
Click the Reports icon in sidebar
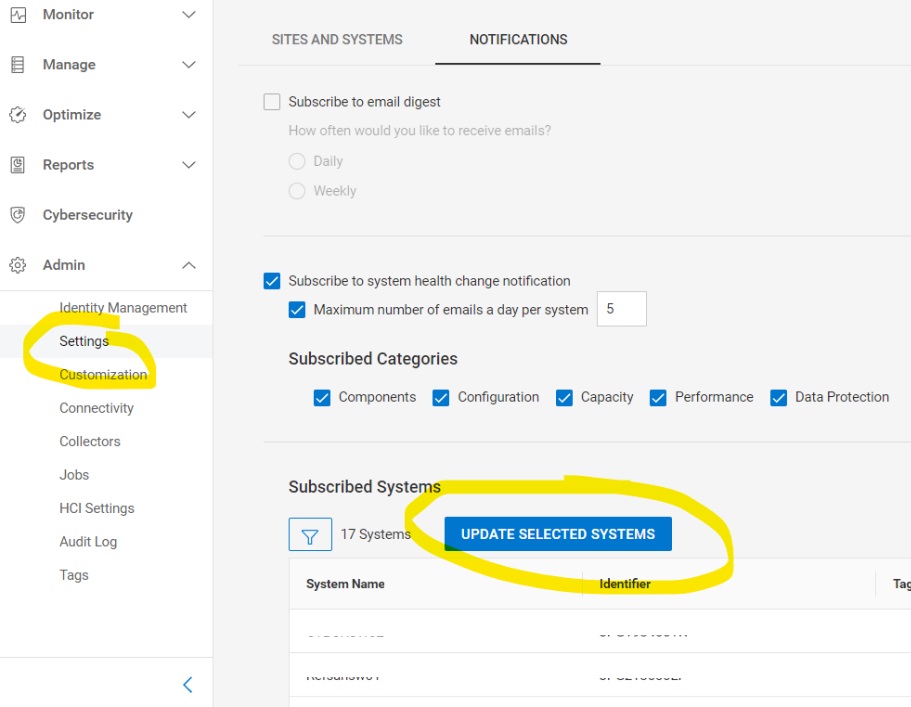[18, 165]
